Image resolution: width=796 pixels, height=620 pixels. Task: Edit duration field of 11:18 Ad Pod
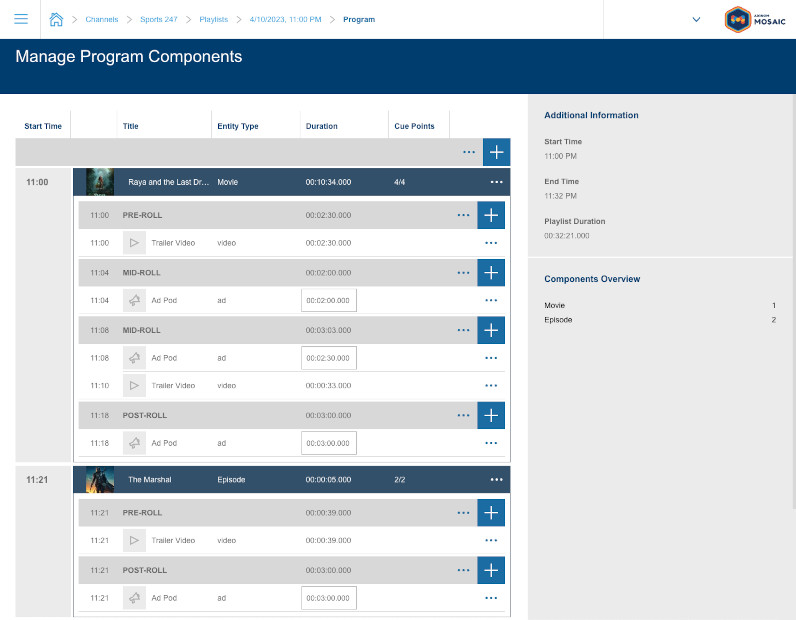coord(328,443)
